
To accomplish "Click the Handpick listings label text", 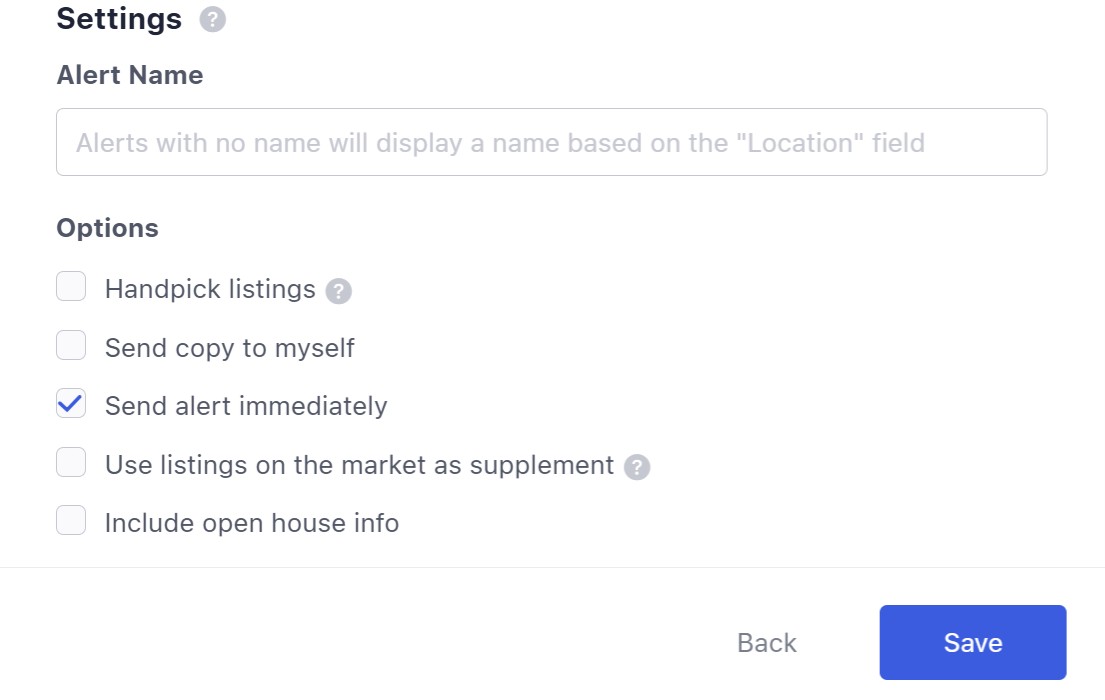I will click(210, 289).
